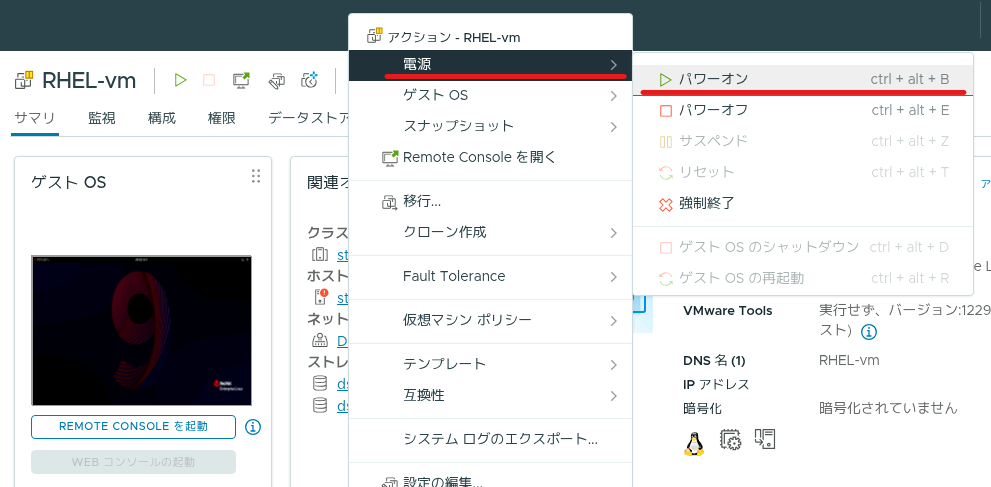Image resolution: width=991 pixels, height=487 pixels.
Task: Expand the クローン作成 submenu
Action: (490, 232)
